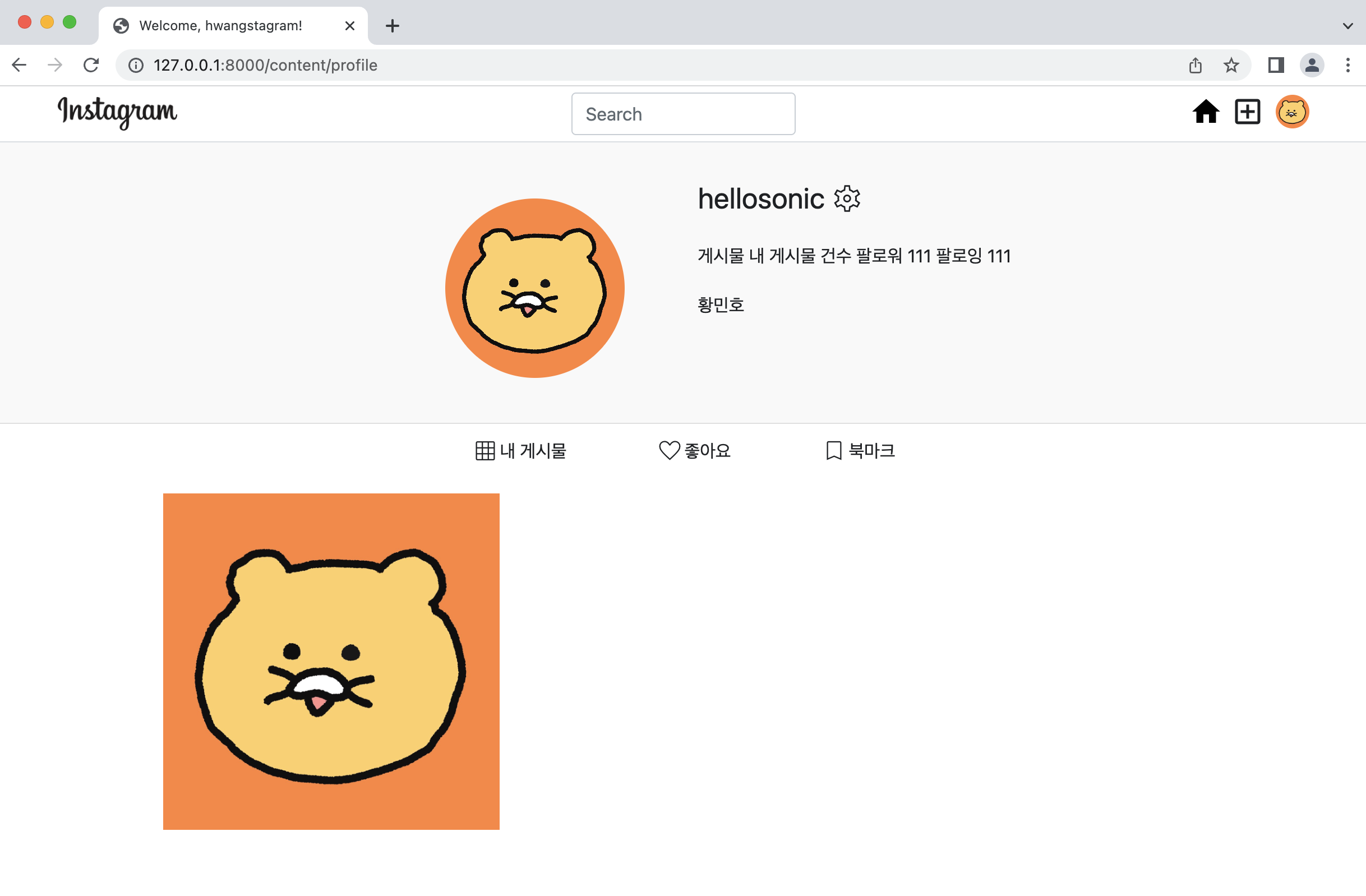This screenshot has width=1366, height=896.
Task: Click the browser reload icon
Action: coord(91,65)
